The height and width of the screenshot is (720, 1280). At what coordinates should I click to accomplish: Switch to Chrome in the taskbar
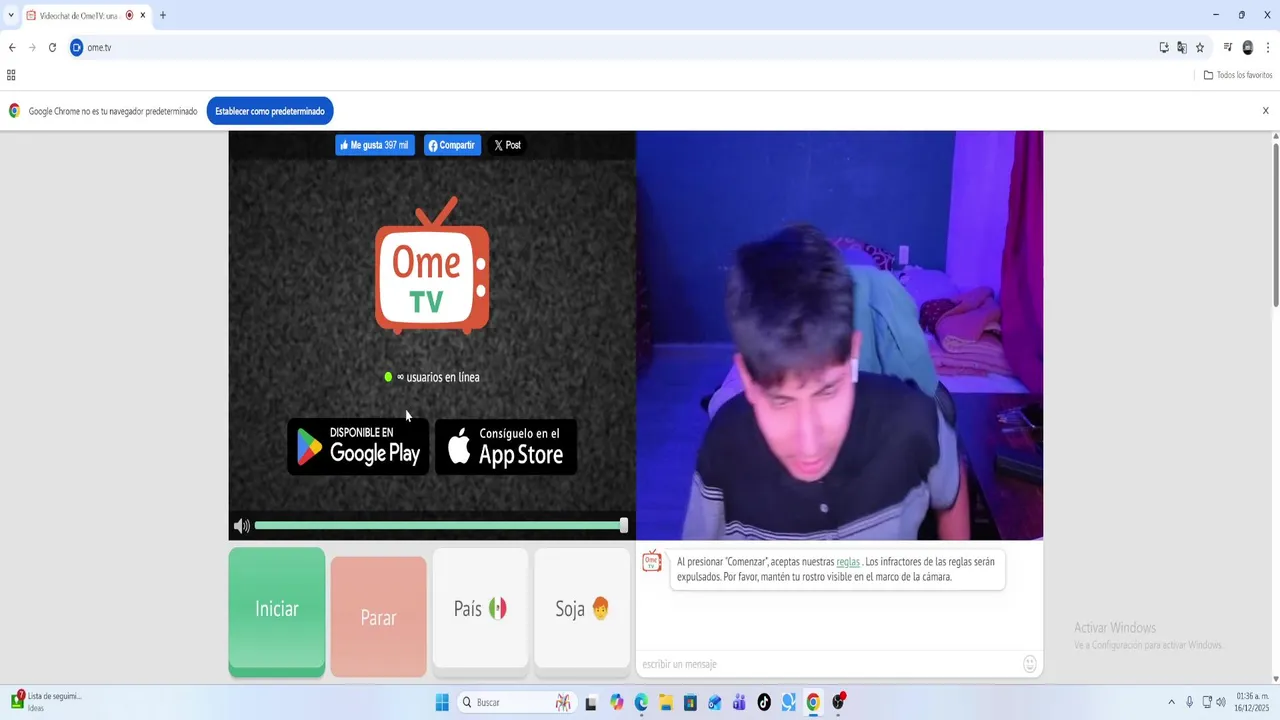(813, 702)
